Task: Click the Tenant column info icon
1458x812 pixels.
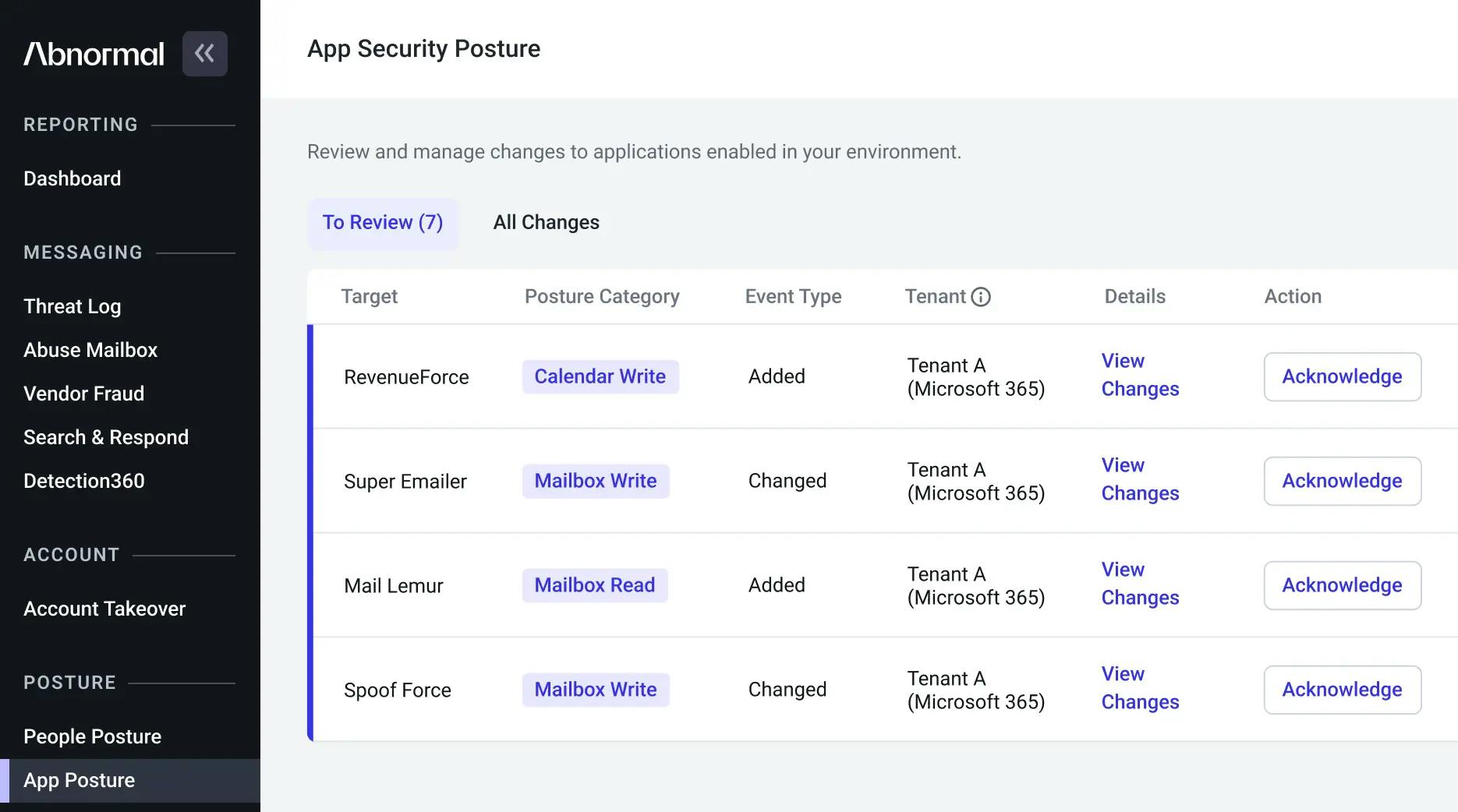Action: coord(981,297)
